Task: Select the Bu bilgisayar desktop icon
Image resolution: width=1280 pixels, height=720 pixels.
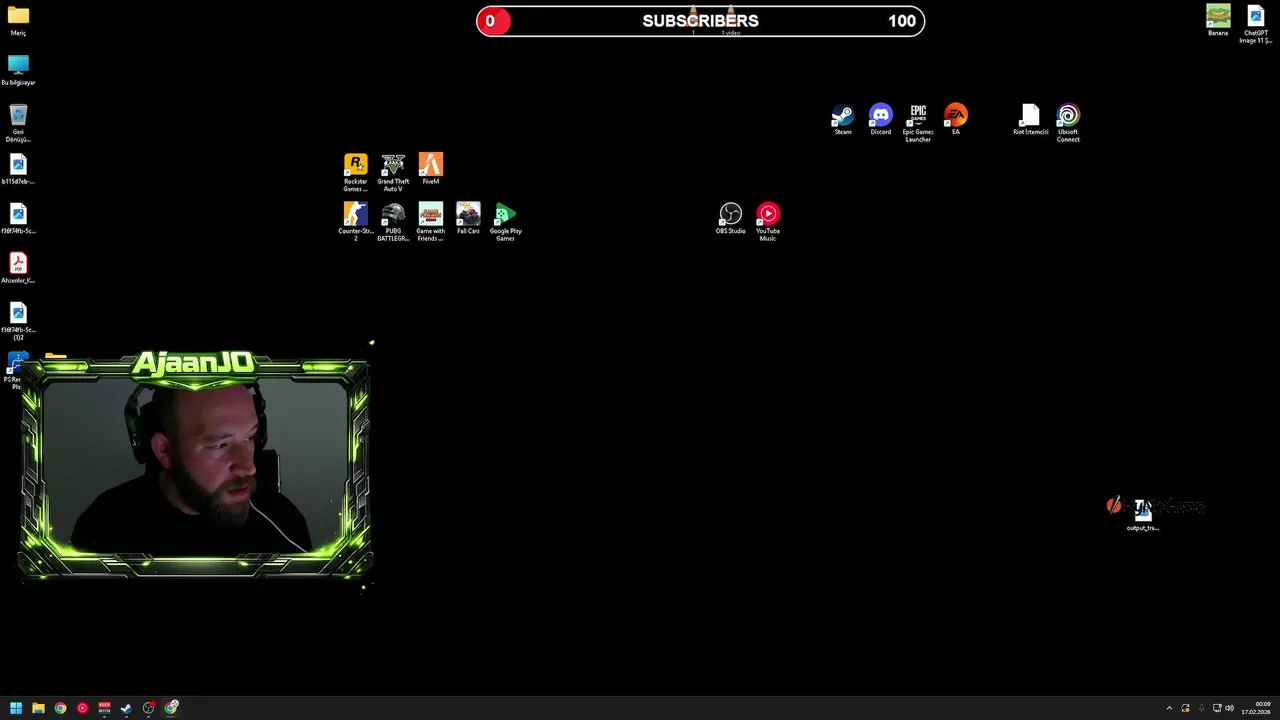Action: pos(18,70)
